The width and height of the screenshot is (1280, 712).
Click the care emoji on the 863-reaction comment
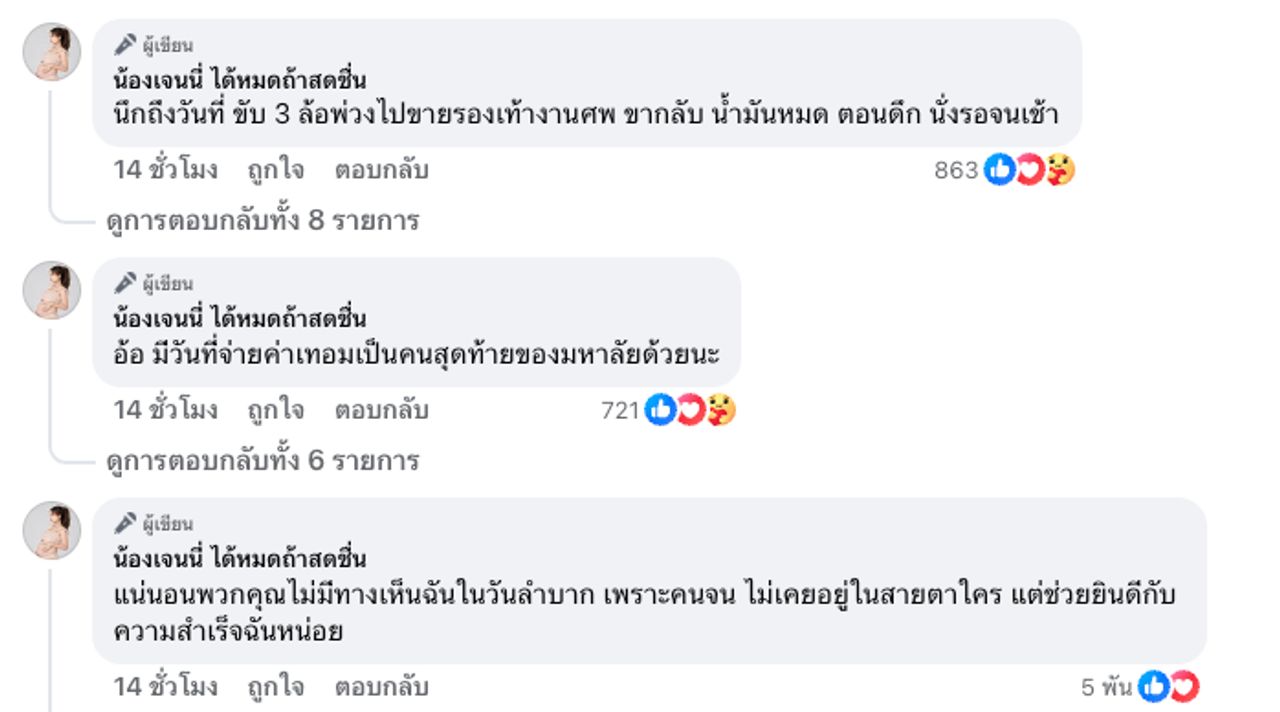click(x=1060, y=171)
